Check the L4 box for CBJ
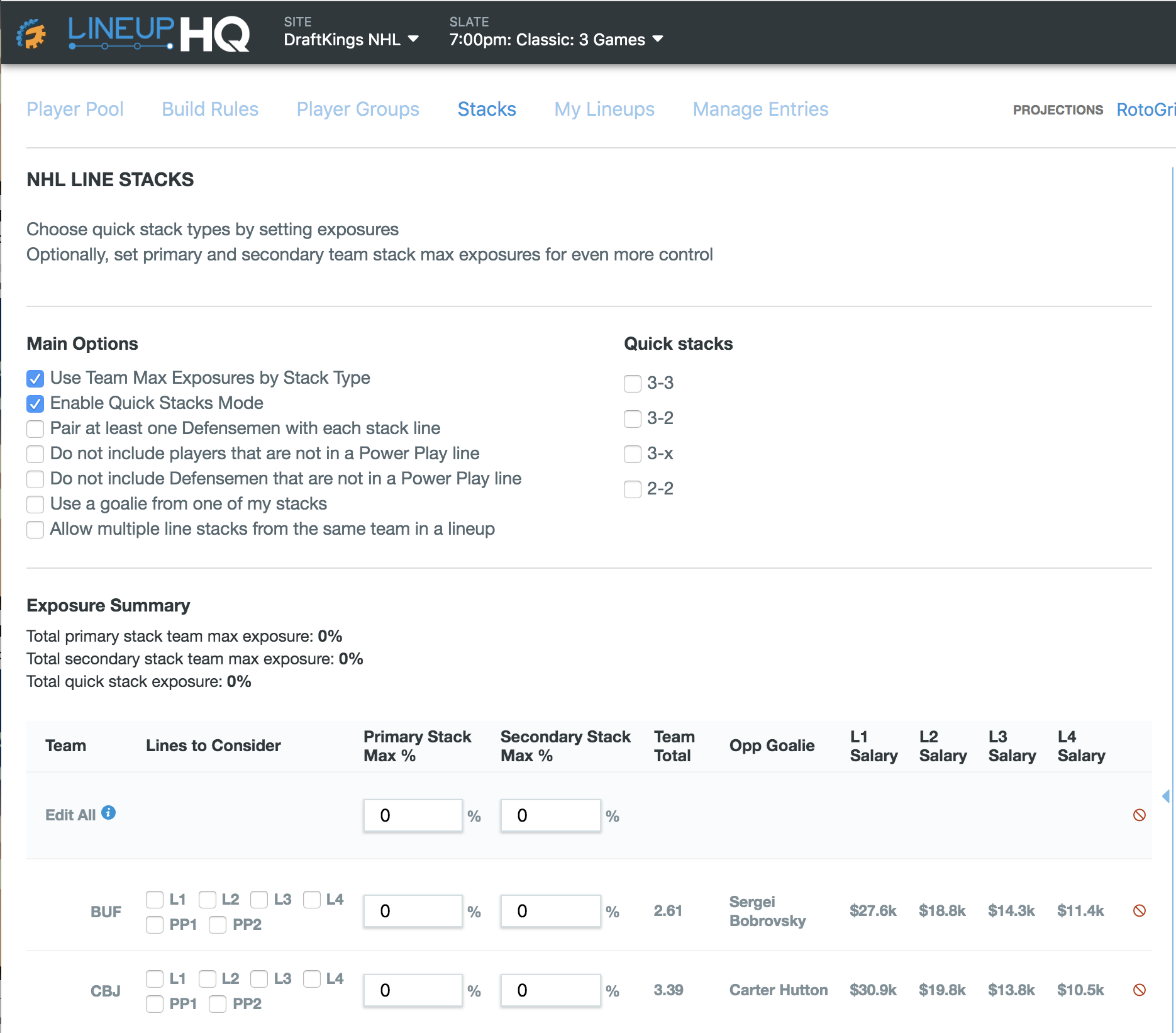The height and width of the screenshot is (1033, 1176). coord(312,979)
